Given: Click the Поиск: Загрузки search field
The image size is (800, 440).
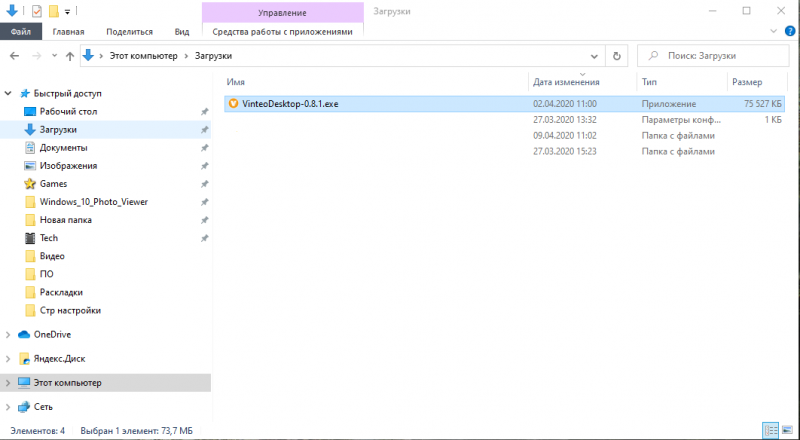Looking at the screenshot, I should coord(713,56).
